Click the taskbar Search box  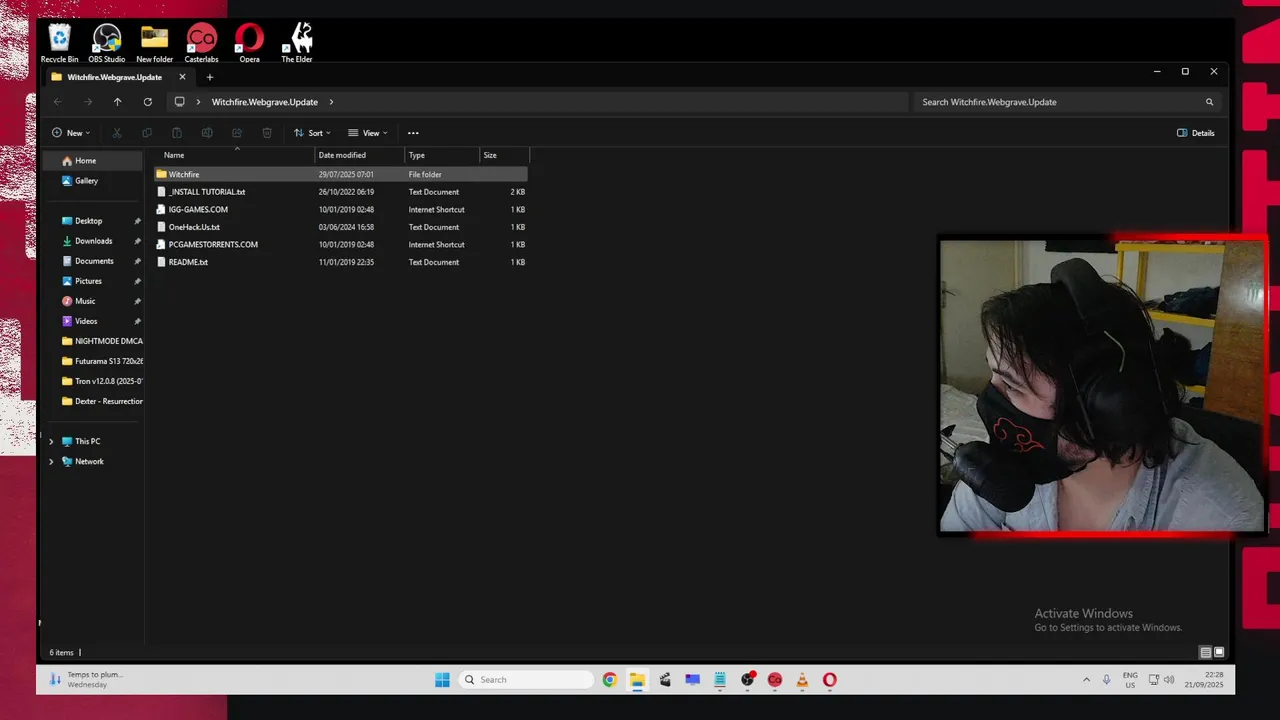[x=526, y=680]
